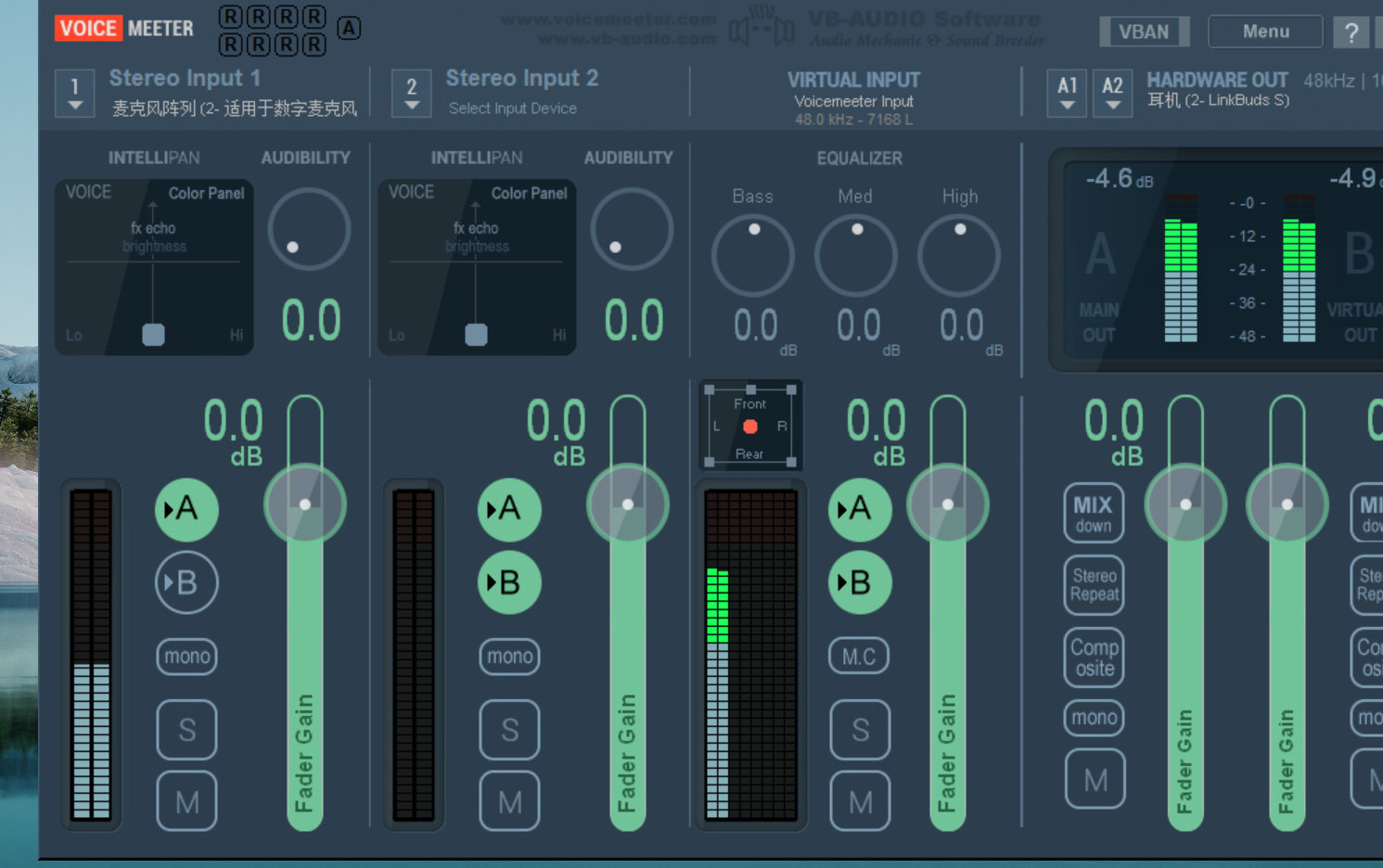1383x868 pixels.
Task: Expand the Stereo Input 1 device selector
Action: pyautogui.click(x=74, y=94)
